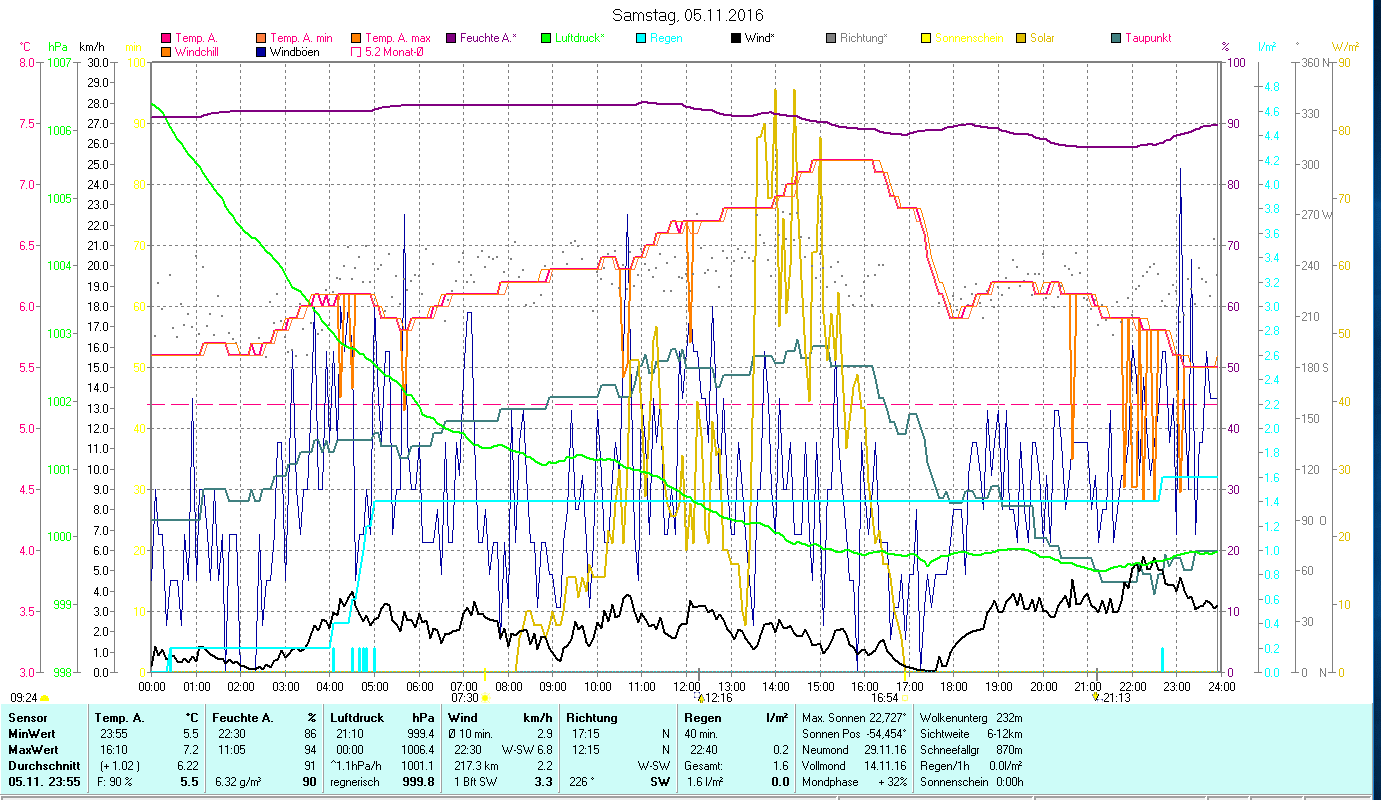Click the purple Feuchte A.* legend square

pyautogui.click(x=451, y=38)
